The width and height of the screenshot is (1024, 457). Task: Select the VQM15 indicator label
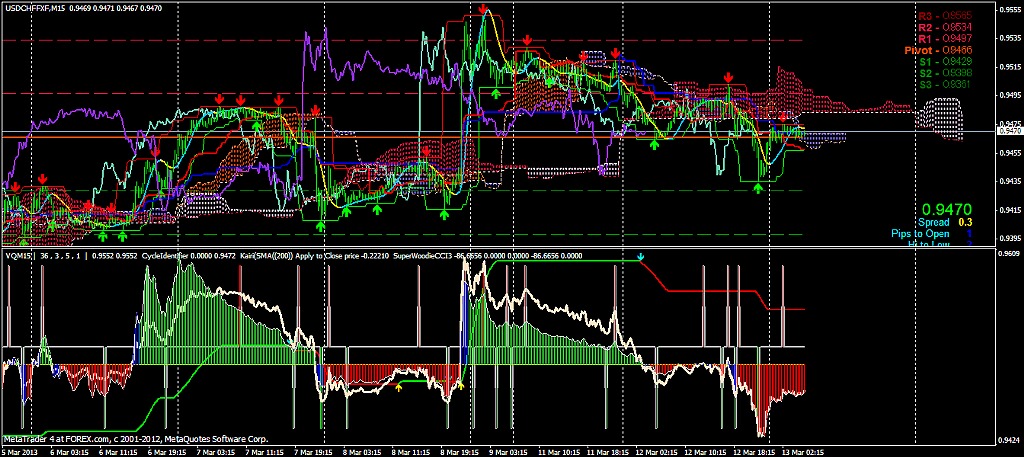[x=20, y=255]
